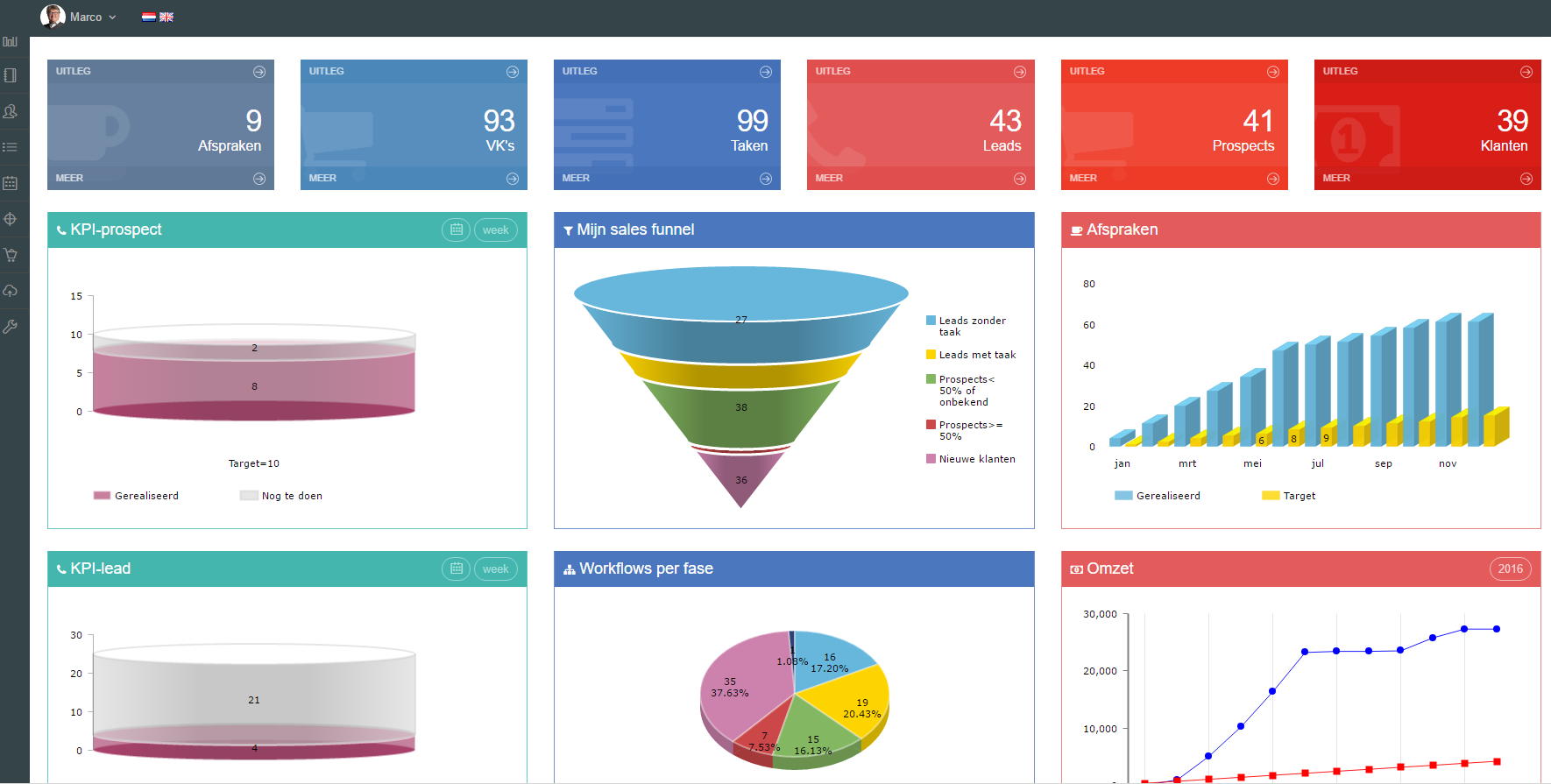Open the Marco user dropdown menu

pos(79,17)
